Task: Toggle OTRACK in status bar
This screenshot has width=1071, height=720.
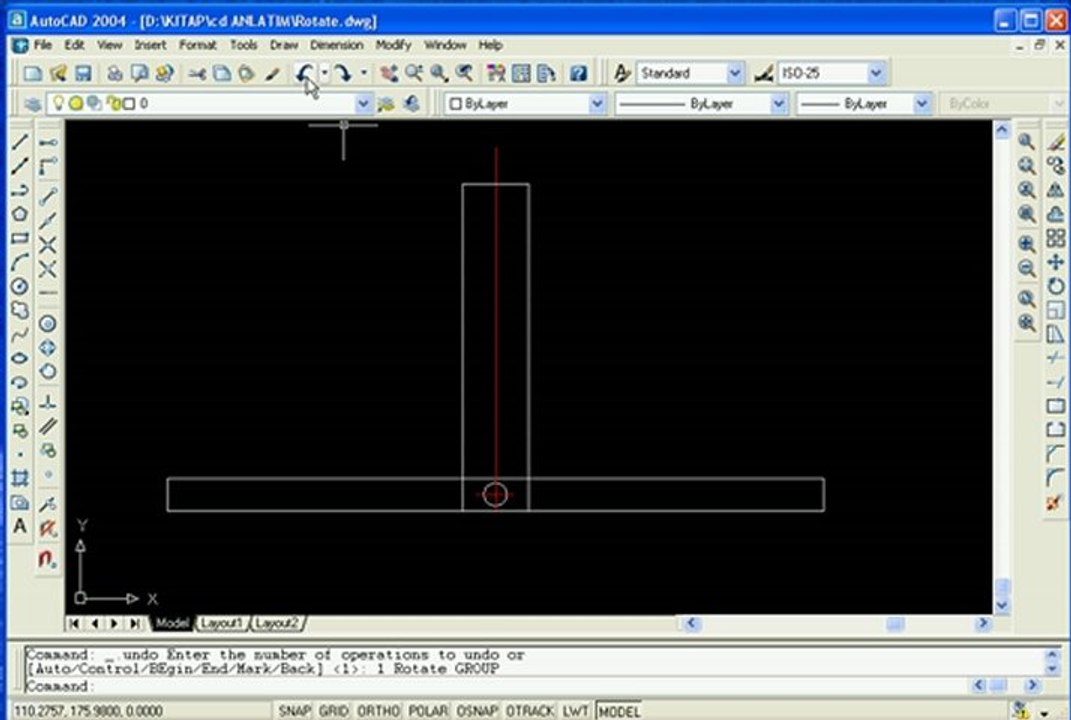Action: click(x=530, y=711)
